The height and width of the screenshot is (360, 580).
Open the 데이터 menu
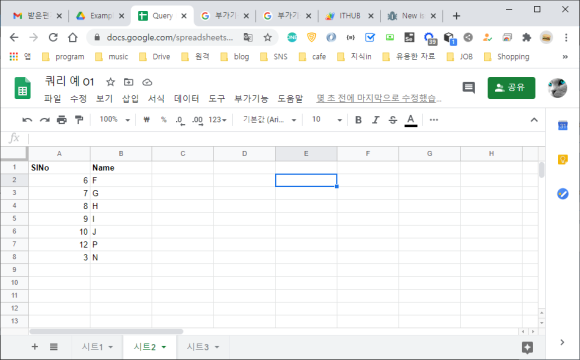(x=186, y=99)
